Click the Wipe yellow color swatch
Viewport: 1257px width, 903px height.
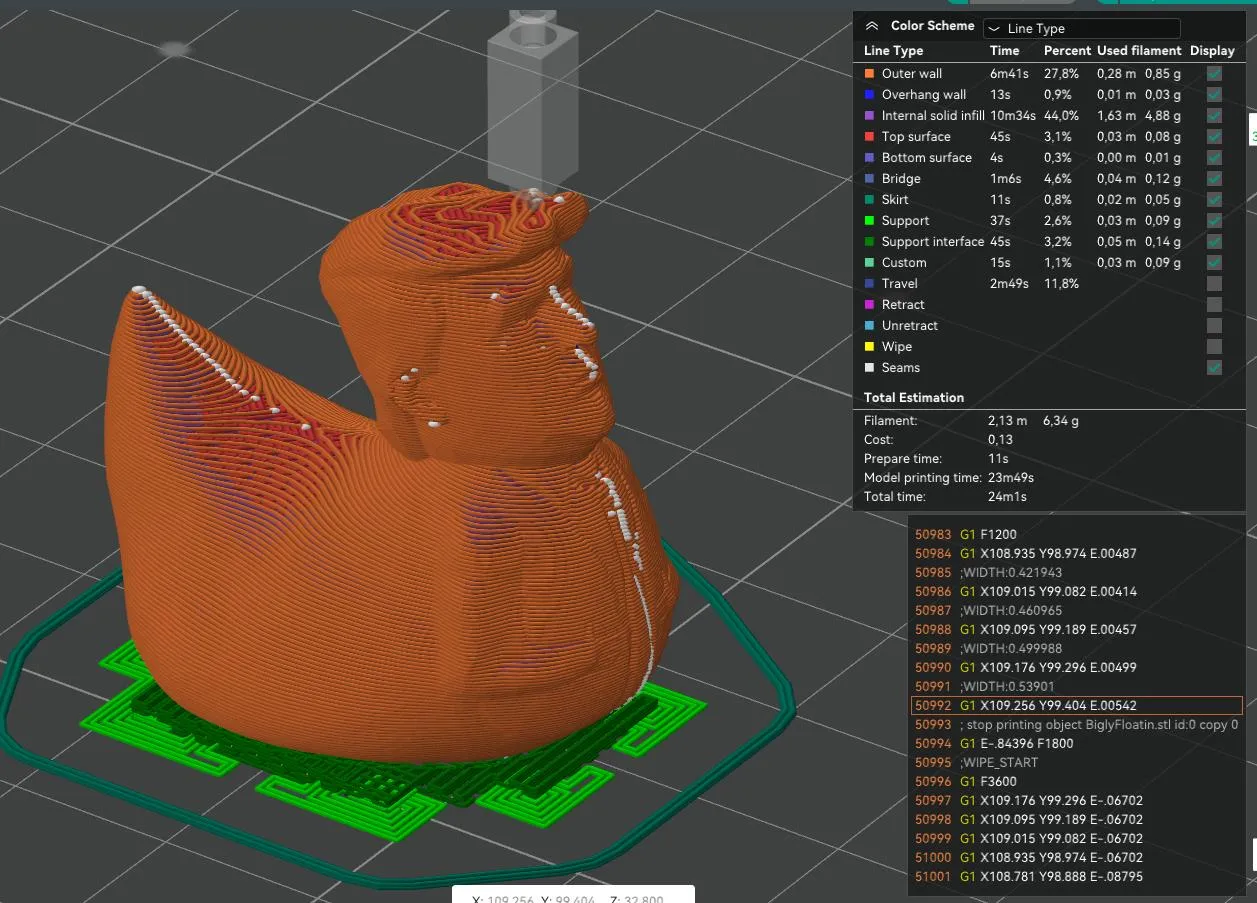[869, 346]
